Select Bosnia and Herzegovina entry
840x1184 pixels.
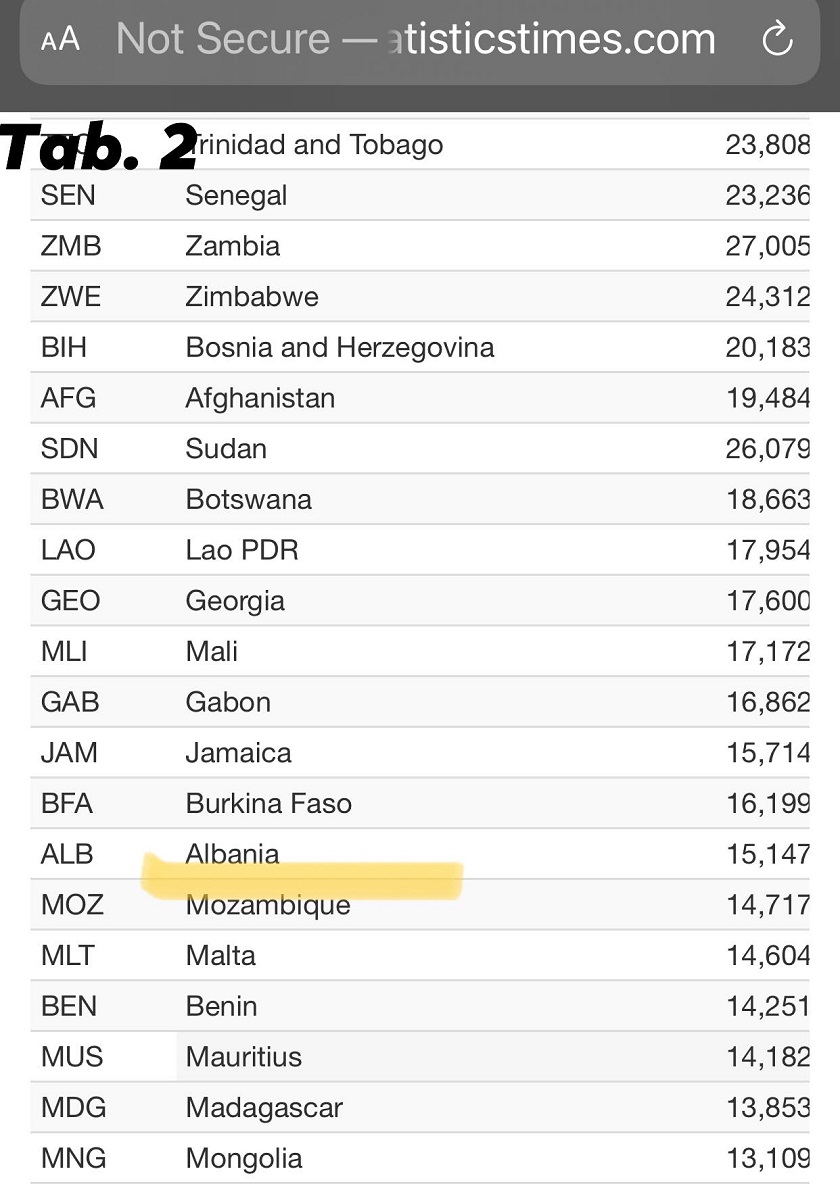tap(340, 347)
